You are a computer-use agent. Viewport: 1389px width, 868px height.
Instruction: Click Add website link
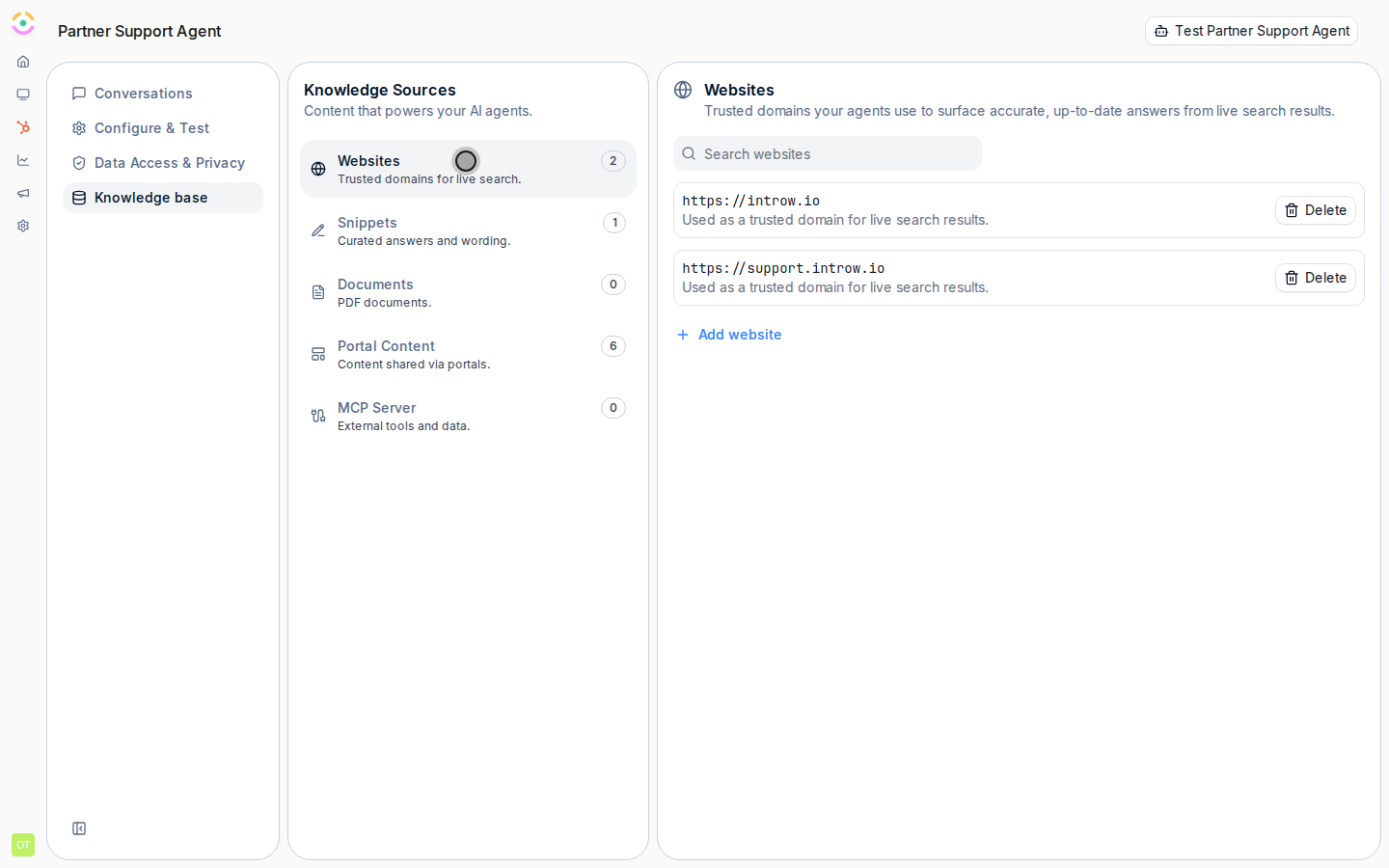coord(729,335)
